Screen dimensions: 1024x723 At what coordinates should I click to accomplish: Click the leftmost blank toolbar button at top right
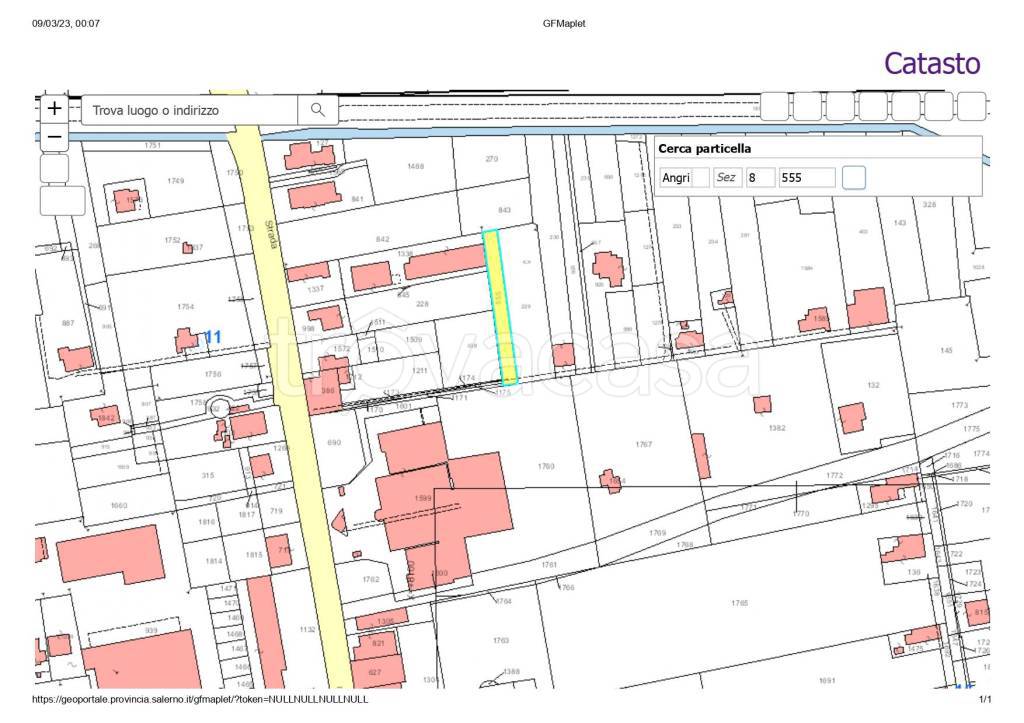point(775,106)
